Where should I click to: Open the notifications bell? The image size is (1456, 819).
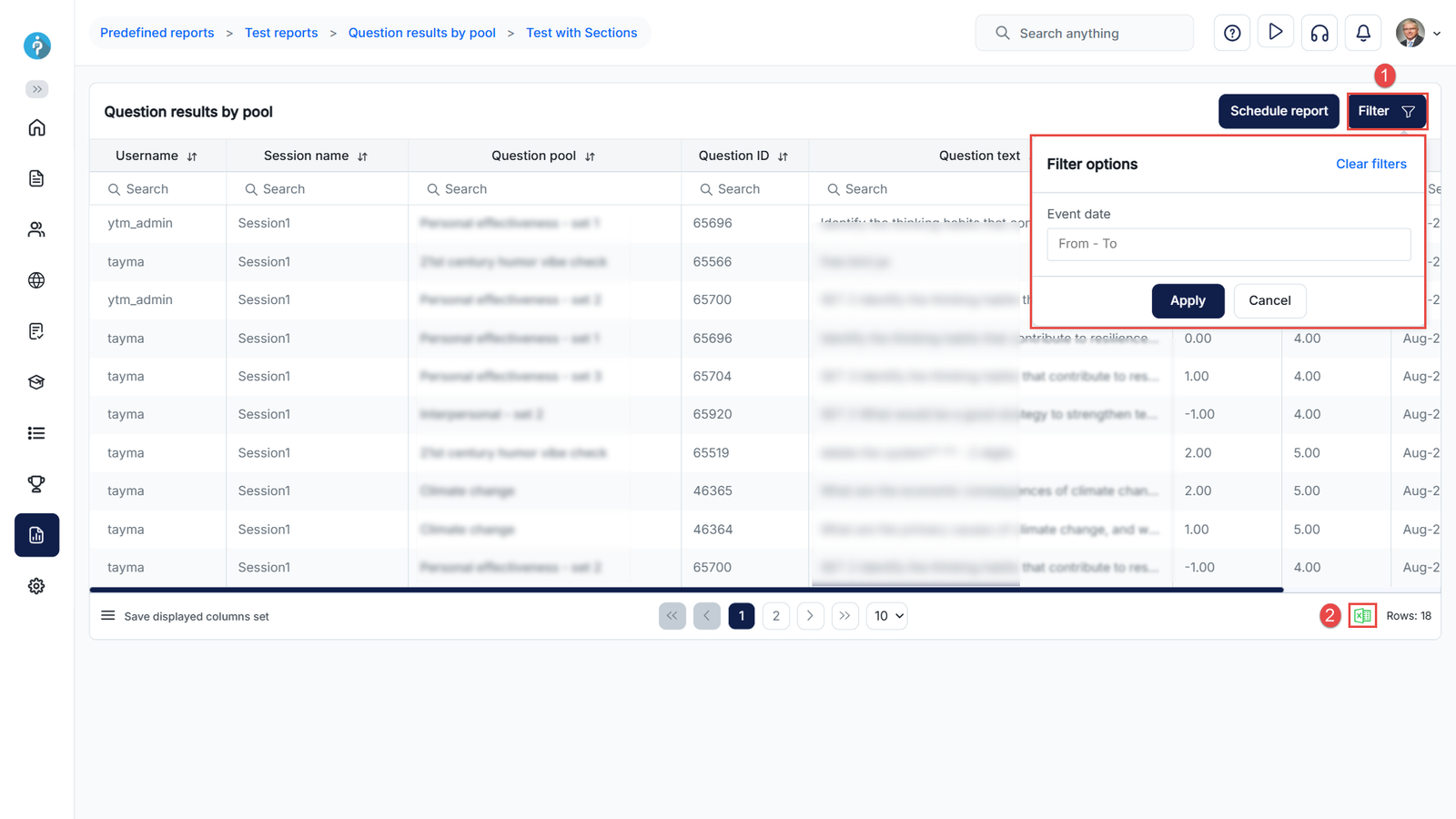point(1362,34)
